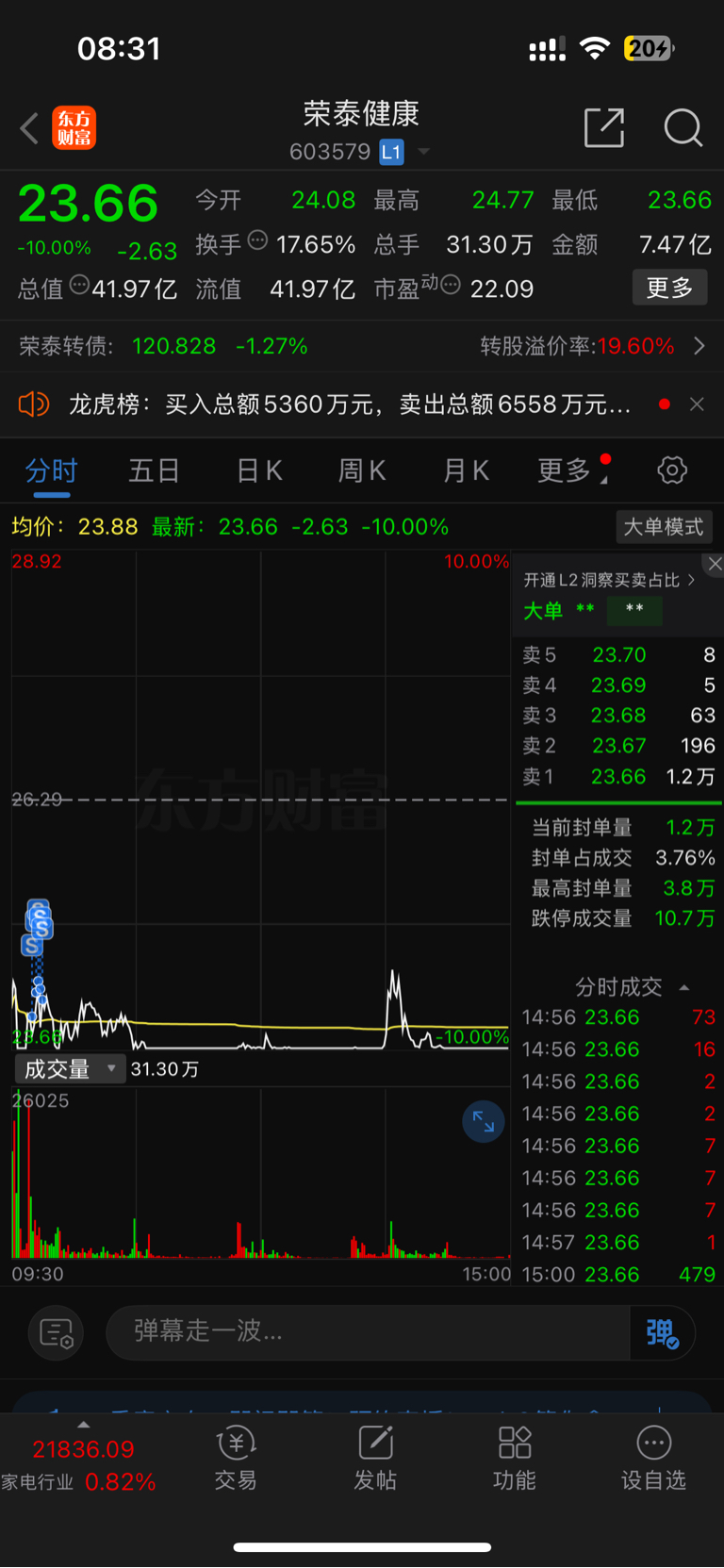
Task: Tap 最高封单量 3.8万 row
Action: (622, 888)
